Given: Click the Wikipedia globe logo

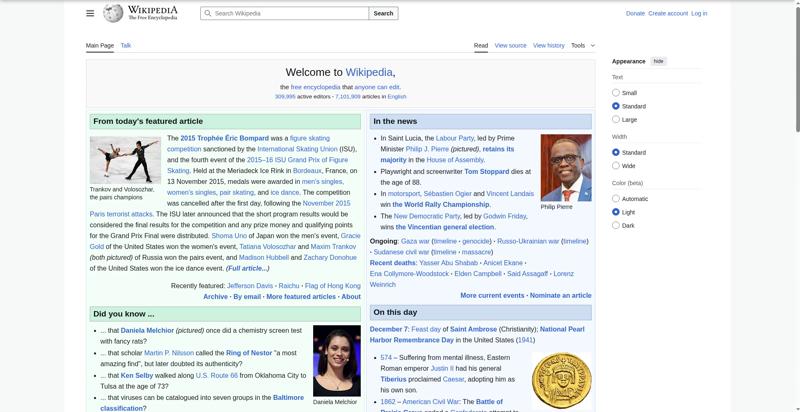Looking at the screenshot, I should (113, 13).
